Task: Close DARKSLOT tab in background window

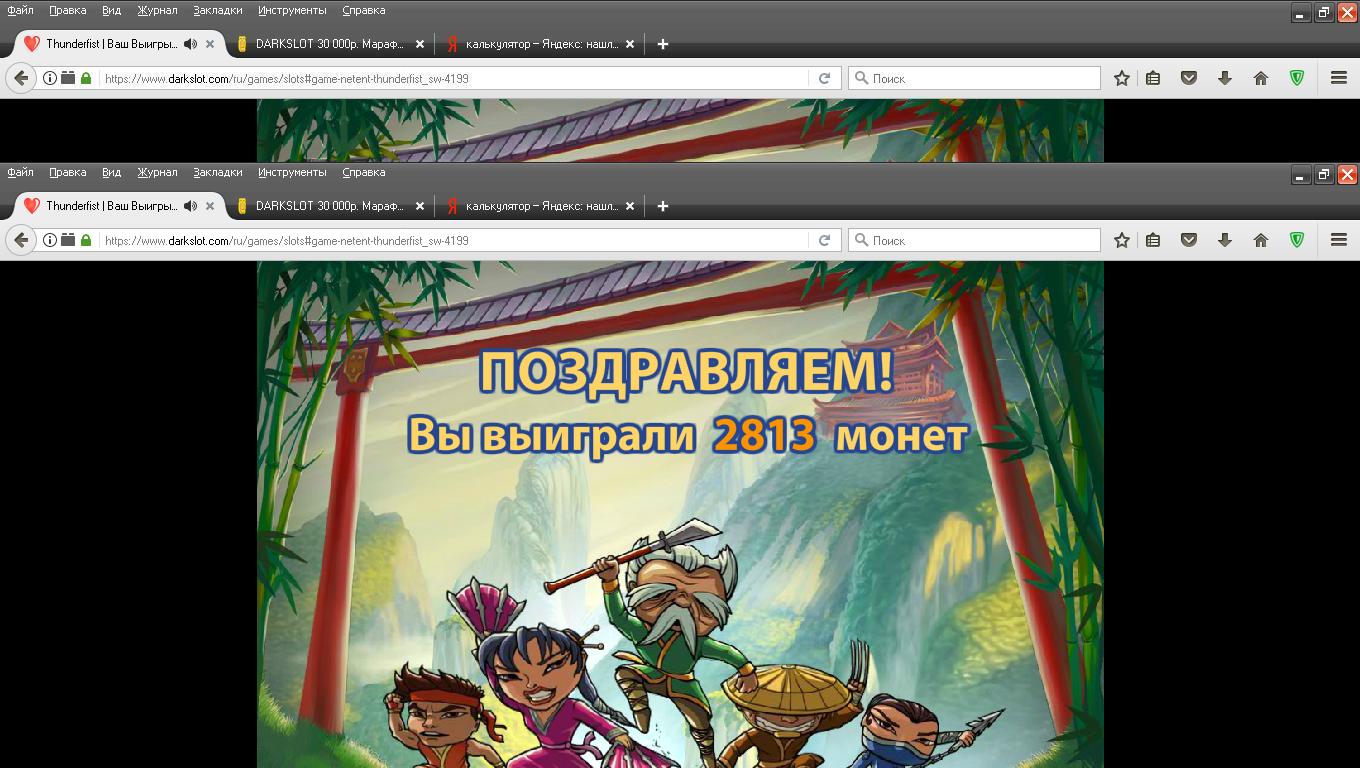Action: [x=420, y=44]
